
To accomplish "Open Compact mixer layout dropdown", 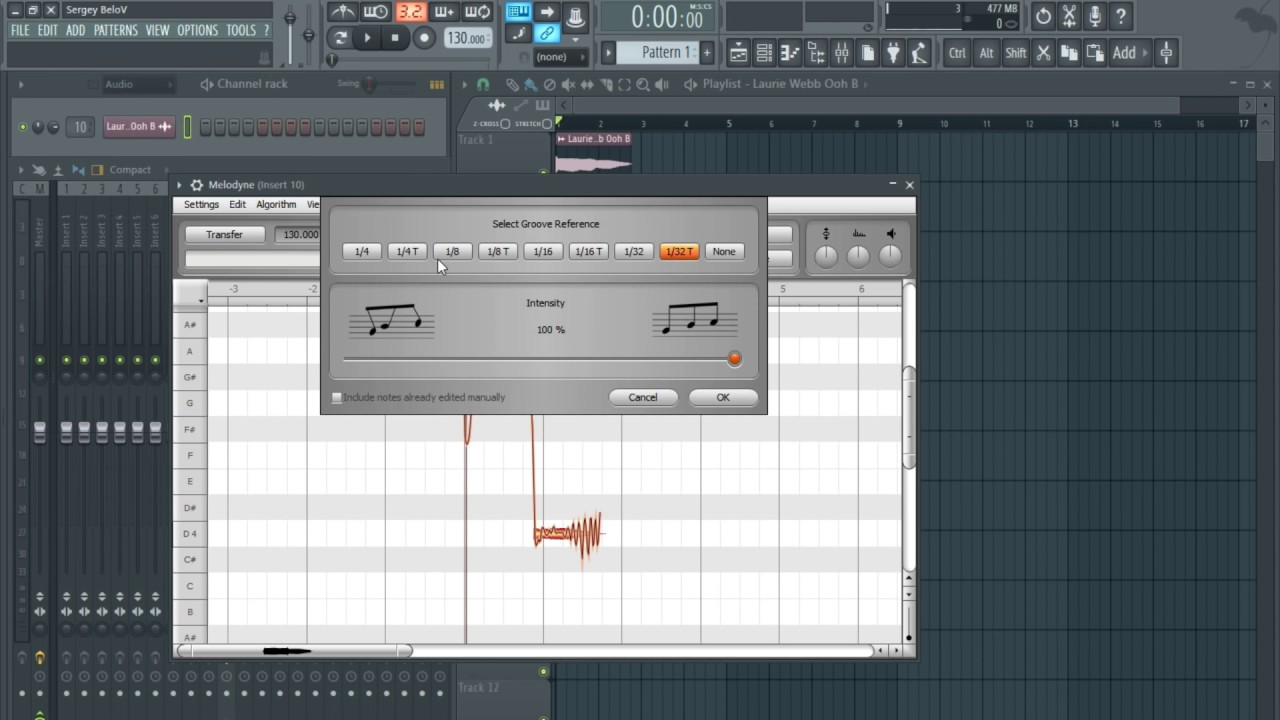I will point(130,170).
